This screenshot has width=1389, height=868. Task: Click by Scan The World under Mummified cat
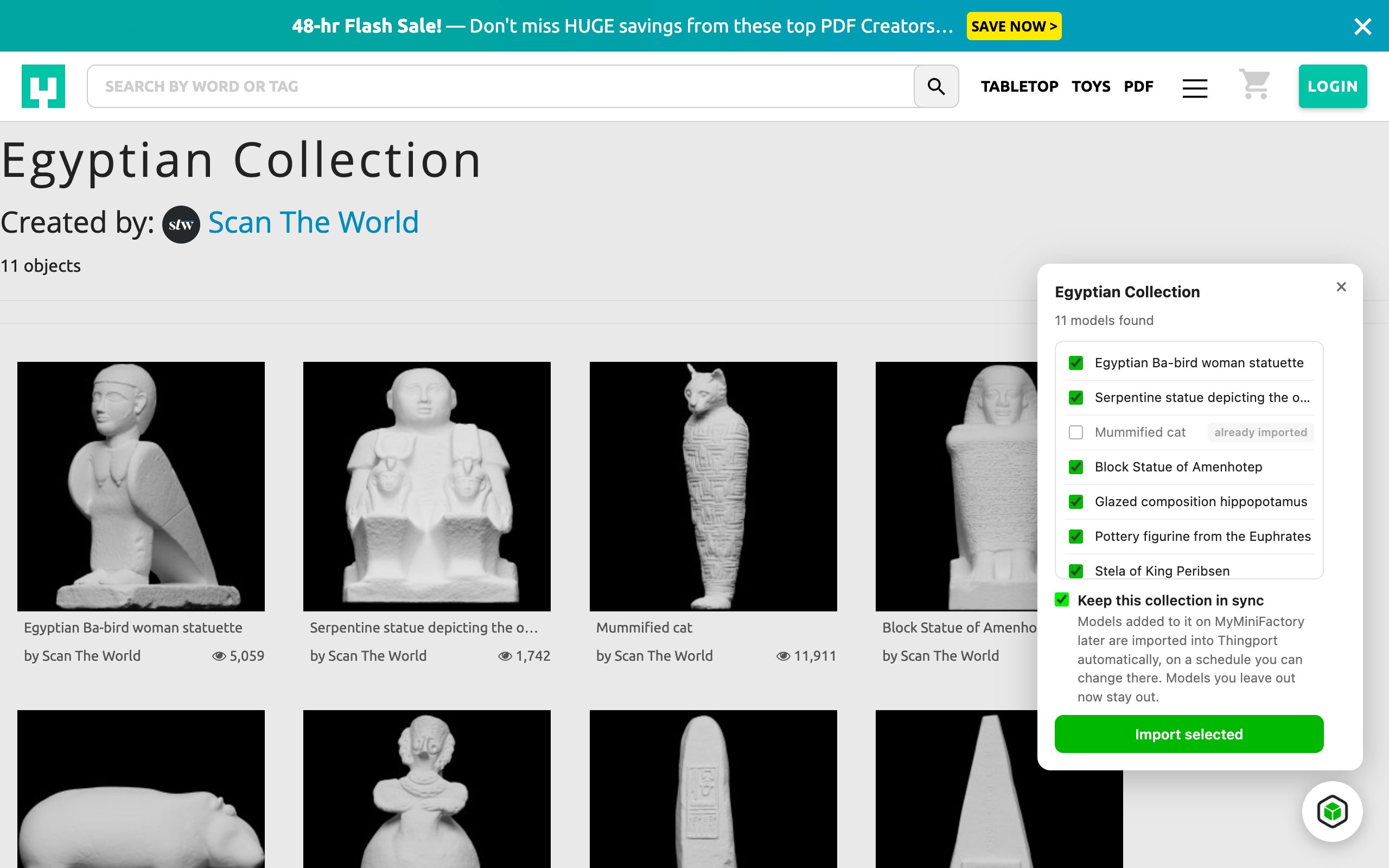[654, 655]
